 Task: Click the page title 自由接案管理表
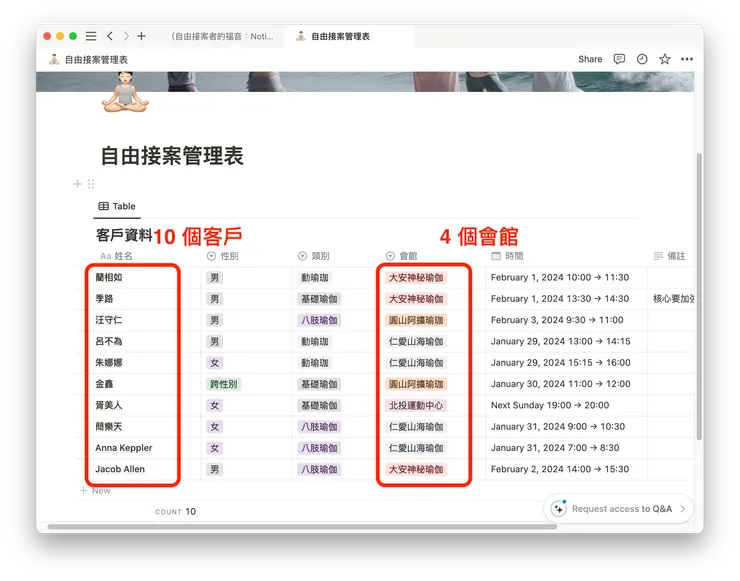tap(172, 156)
